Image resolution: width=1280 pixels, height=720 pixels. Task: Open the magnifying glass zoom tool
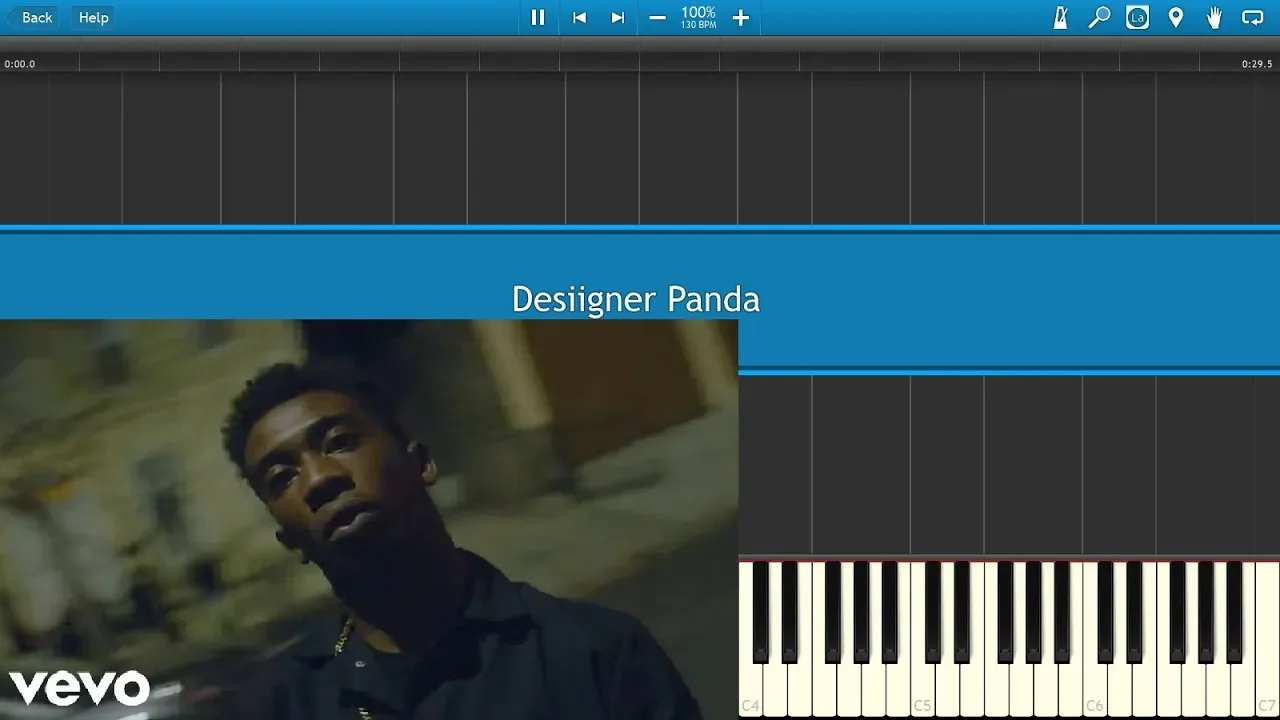(1099, 17)
